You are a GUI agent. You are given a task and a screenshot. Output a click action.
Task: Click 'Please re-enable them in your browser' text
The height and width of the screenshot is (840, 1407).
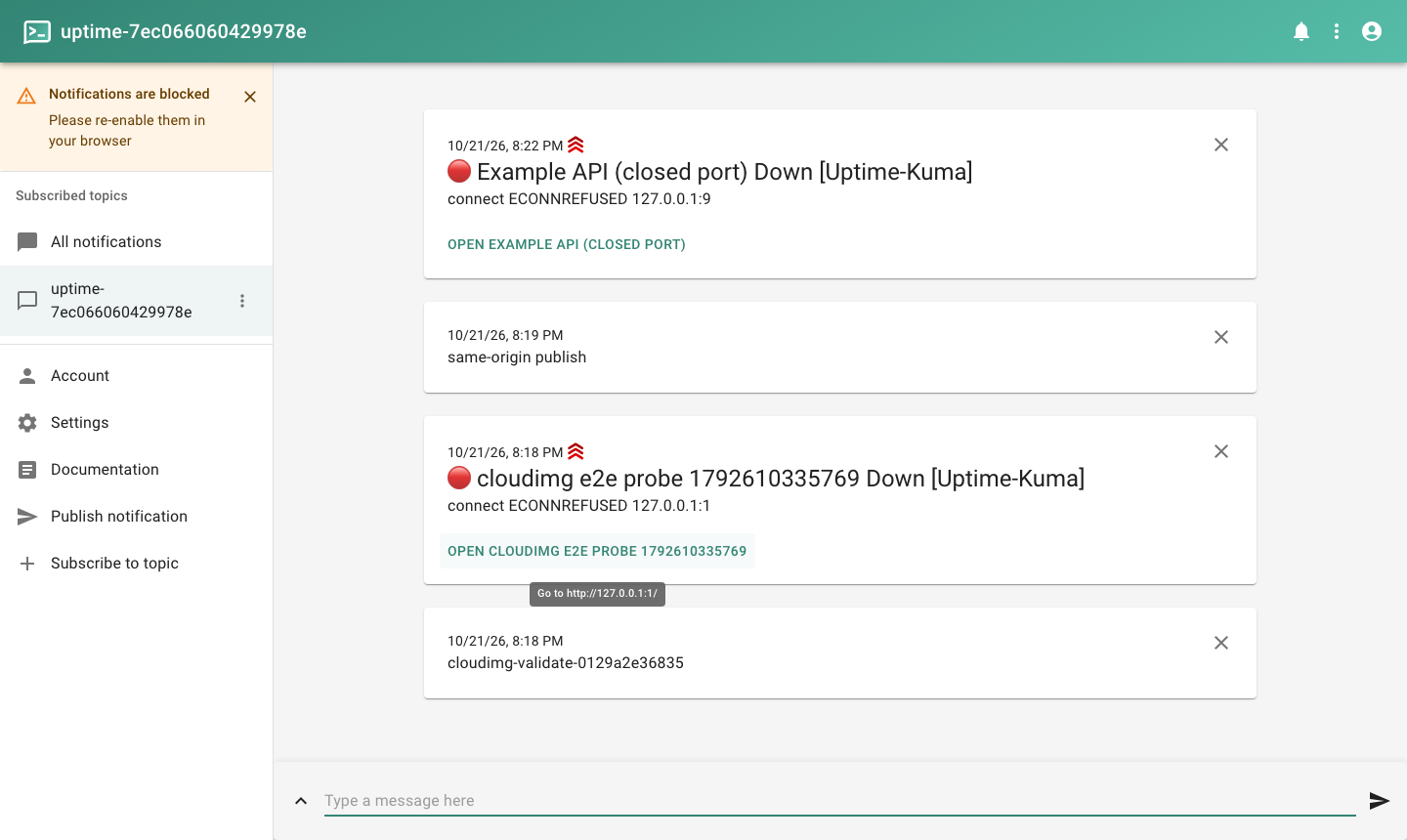tap(127, 131)
